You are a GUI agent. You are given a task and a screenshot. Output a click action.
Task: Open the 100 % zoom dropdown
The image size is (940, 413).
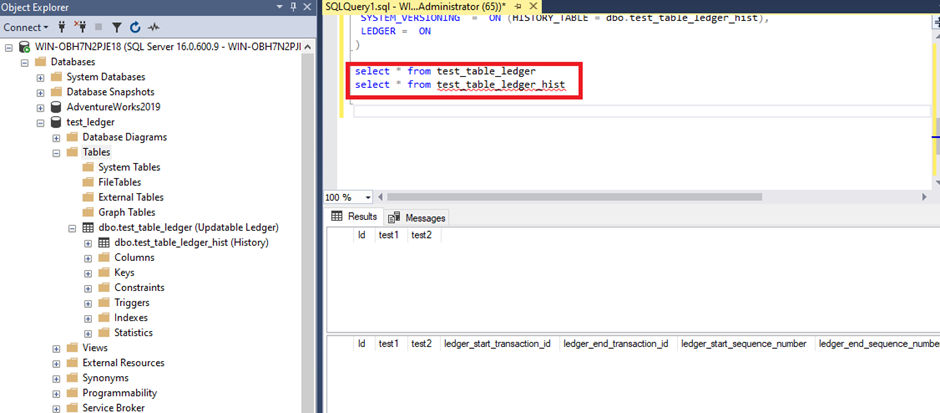point(367,197)
